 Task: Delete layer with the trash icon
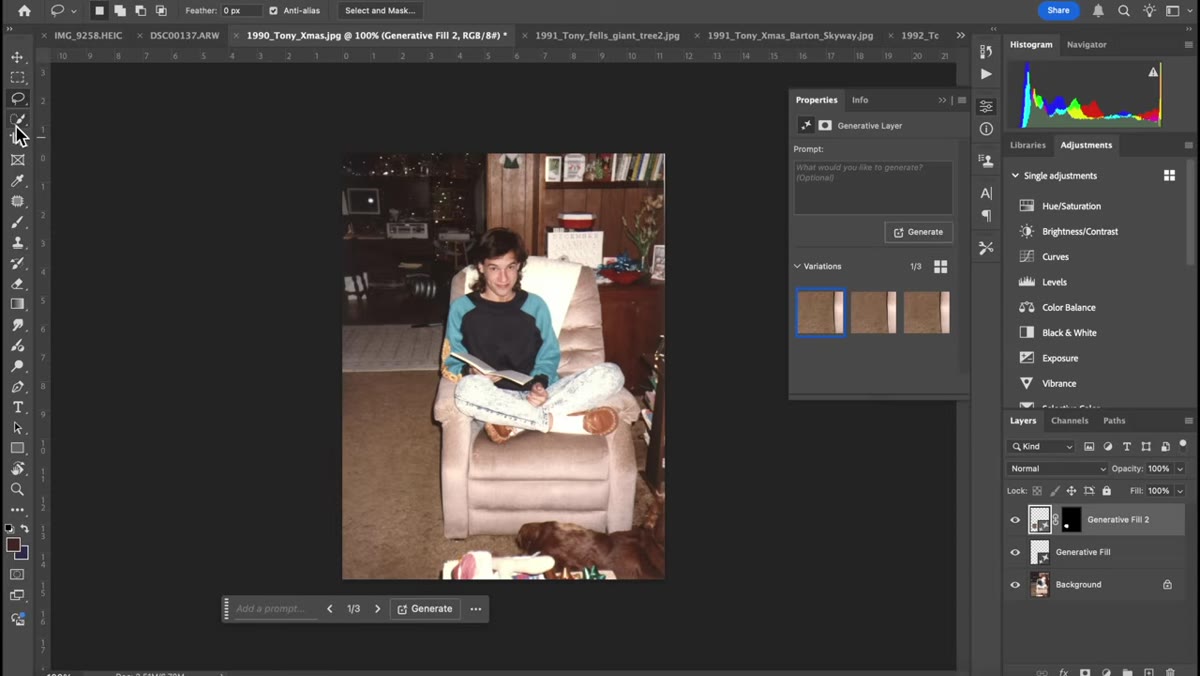pos(1170,672)
